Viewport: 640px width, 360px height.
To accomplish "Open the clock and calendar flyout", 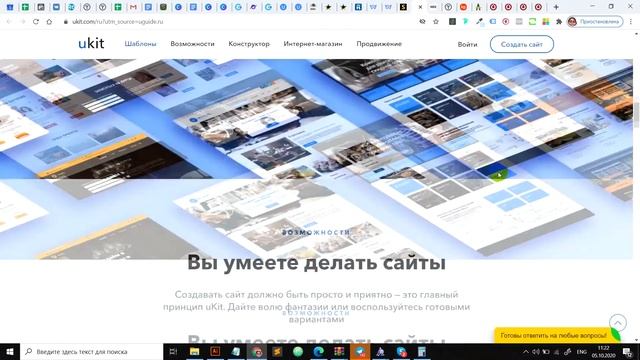I will [603, 352].
